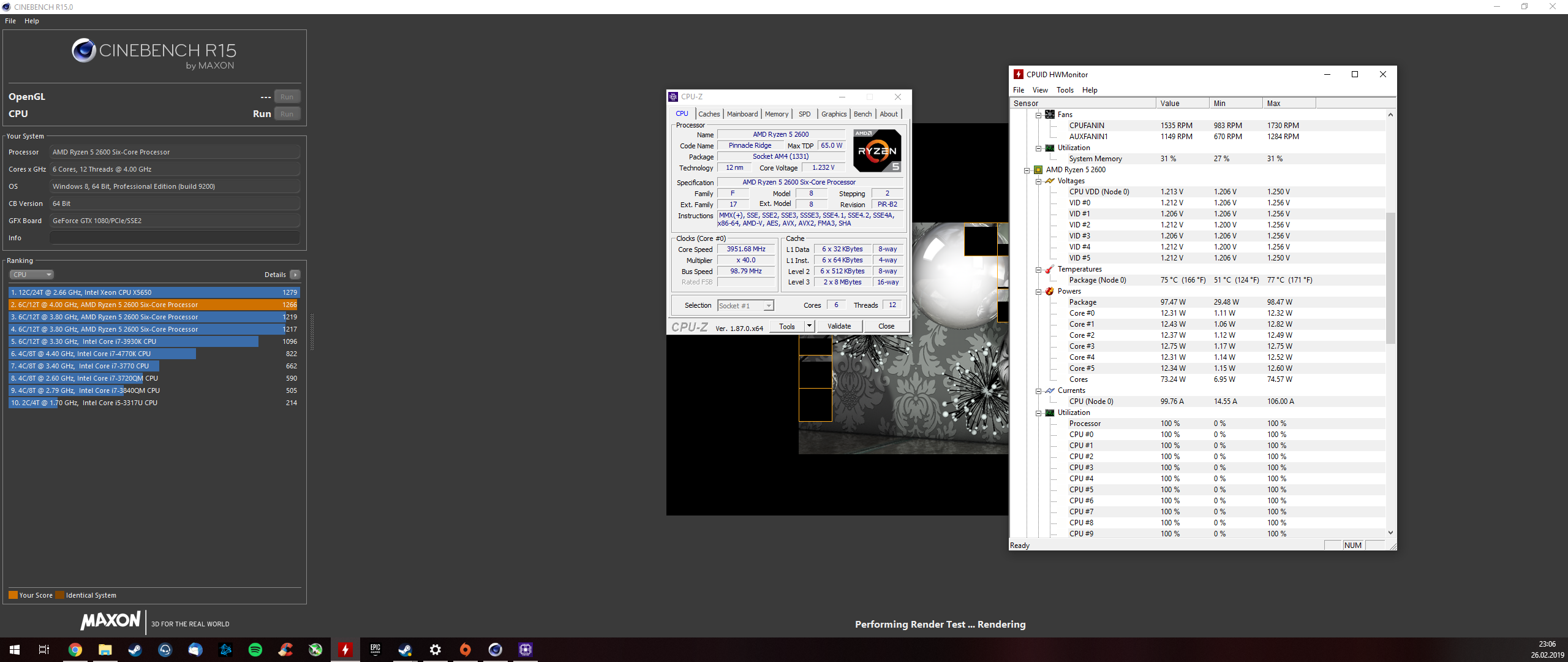Viewport: 1568px width, 662px height.
Task: Open Battle.net from the taskbar
Action: (225, 650)
